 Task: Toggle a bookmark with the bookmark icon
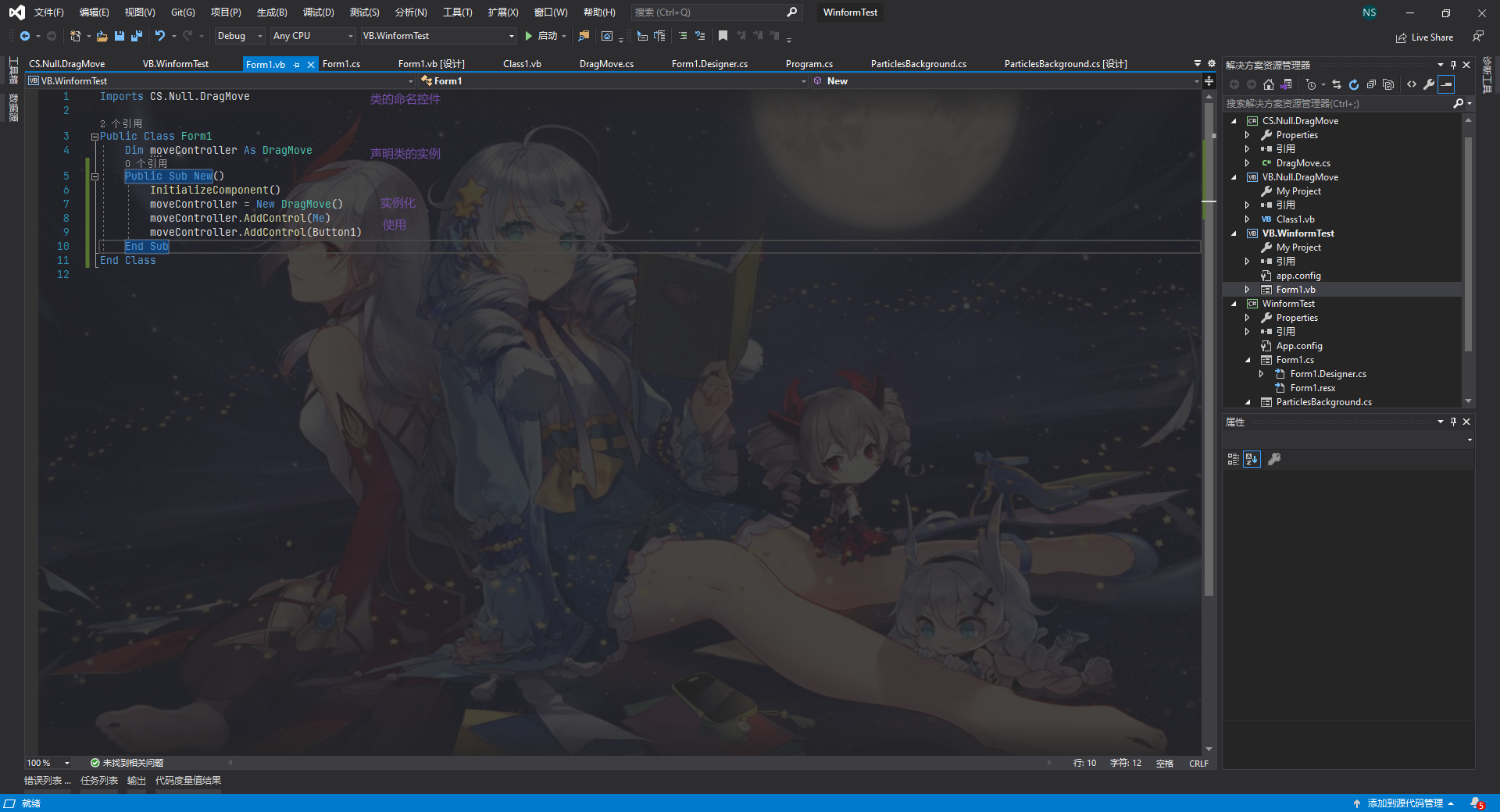[723, 36]
